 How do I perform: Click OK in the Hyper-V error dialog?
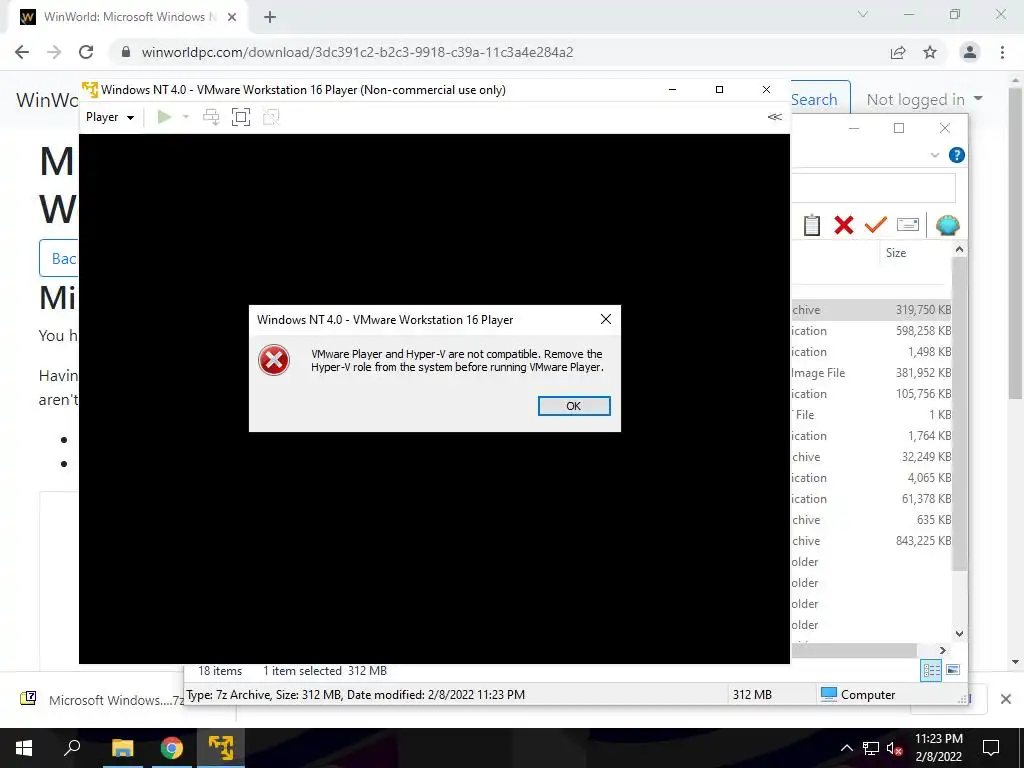tap(573, 406)
